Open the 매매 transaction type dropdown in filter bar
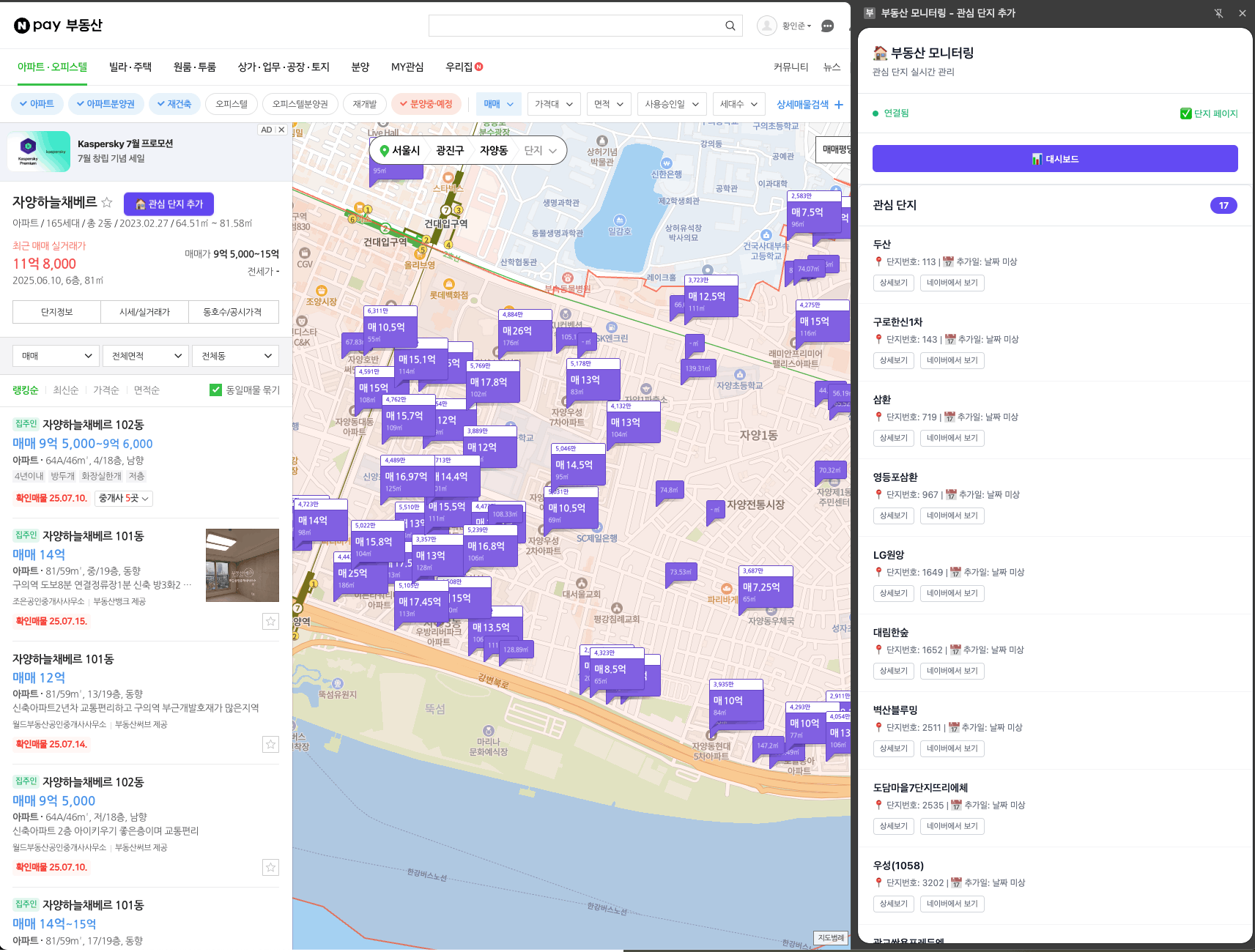Viewport: 1255px width, 952px height. point(499,104)
